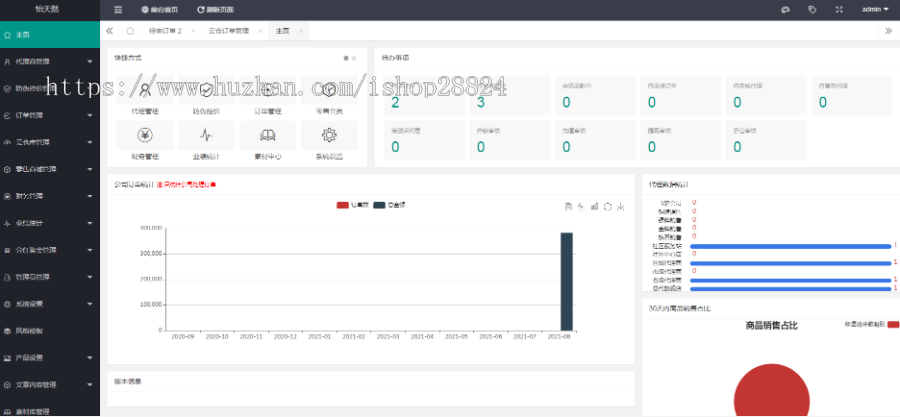Collapse the sidebar with the hamburger icon

(x=118, y=10)
